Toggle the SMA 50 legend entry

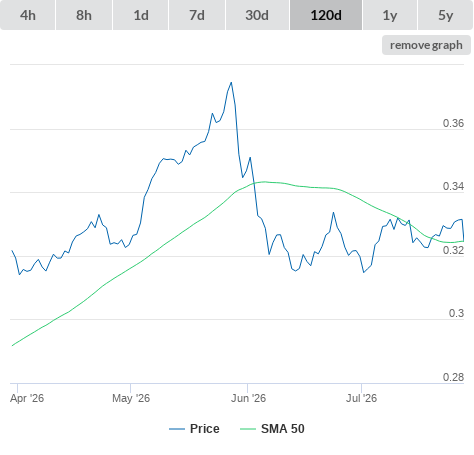pyautogui.click(x=283, y=429)
